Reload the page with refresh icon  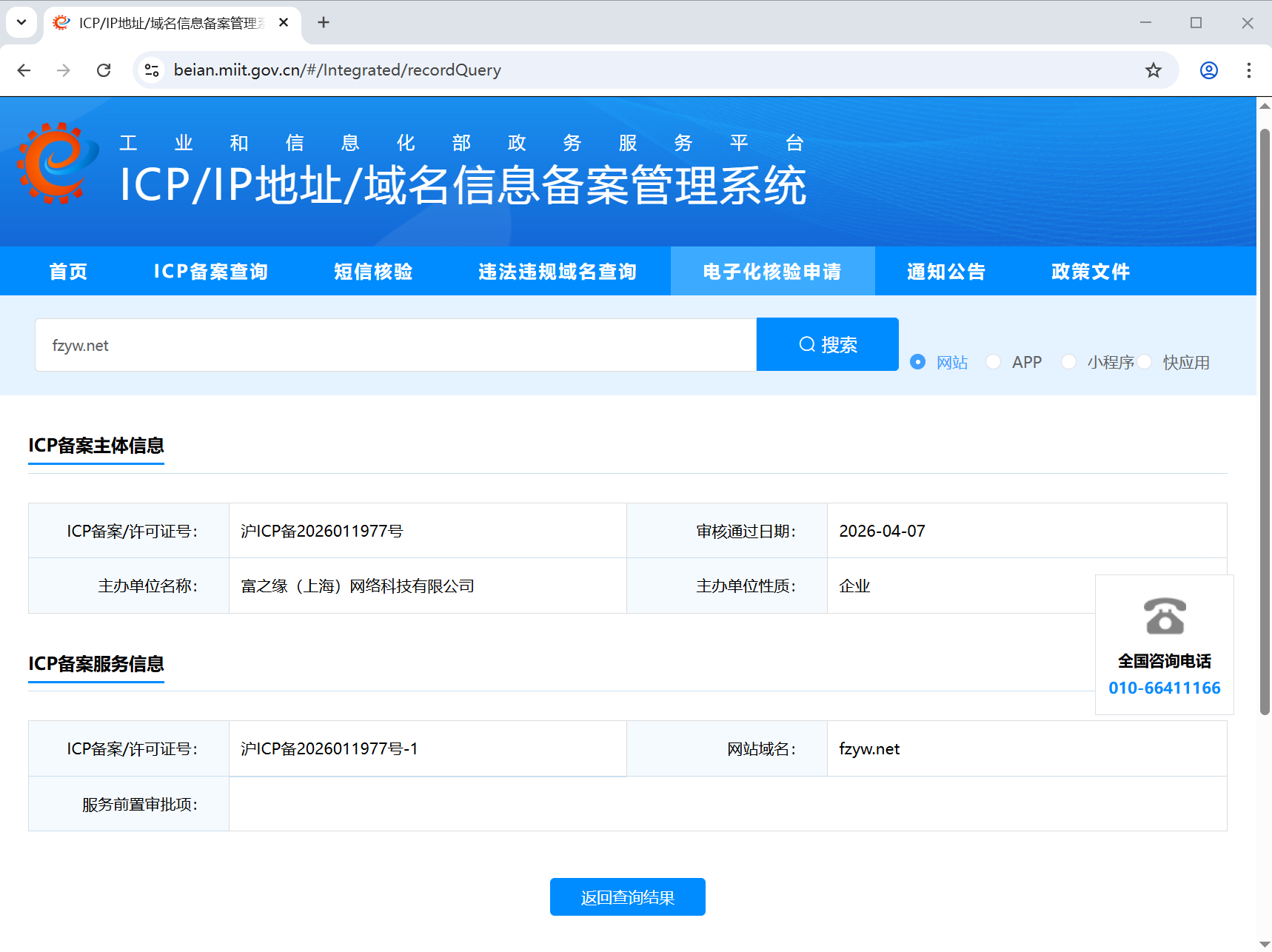click(104, 70)
